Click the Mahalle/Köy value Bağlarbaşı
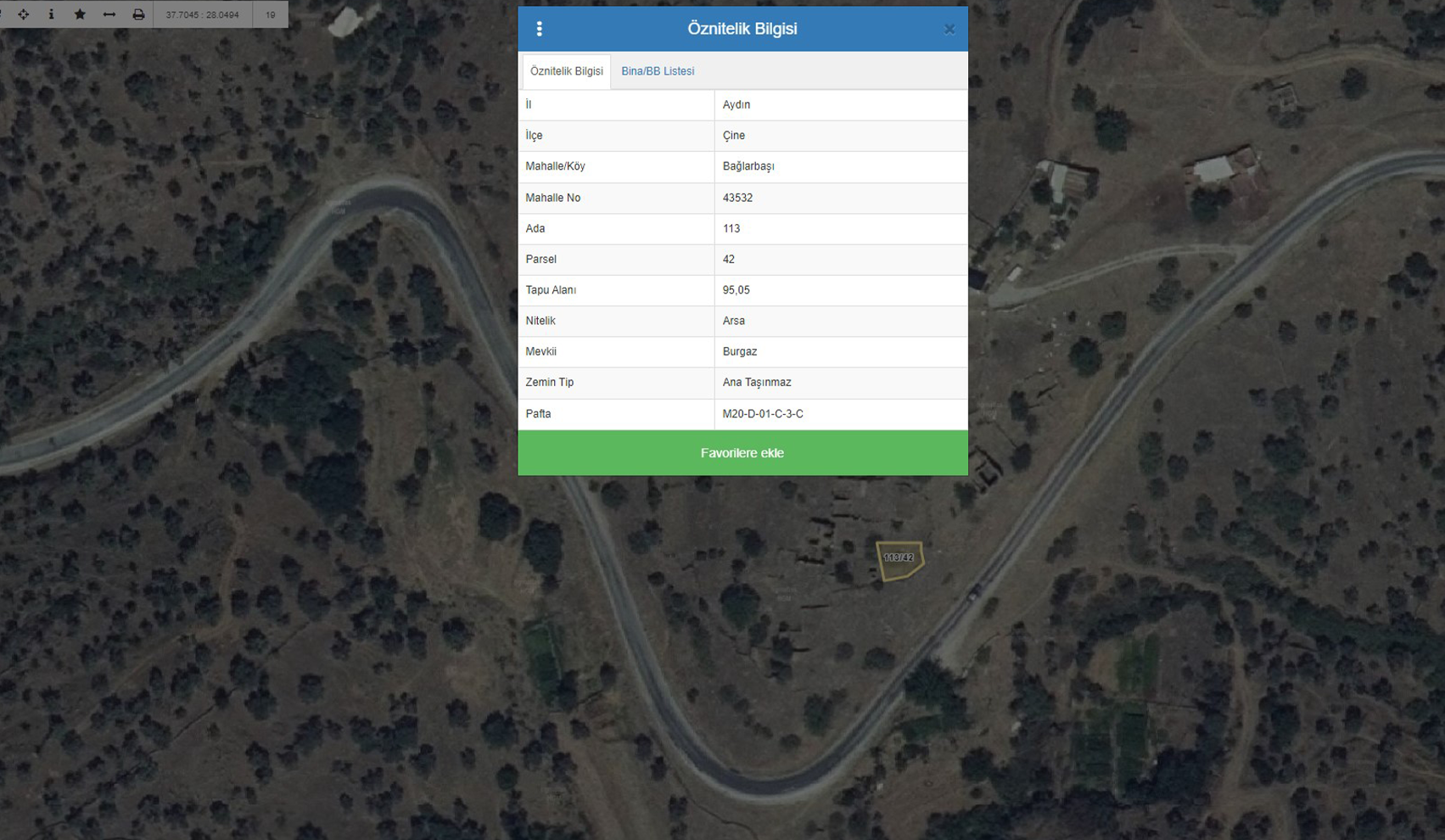Viewport: 1445px width, 840px height. click(x=748, y=166)
